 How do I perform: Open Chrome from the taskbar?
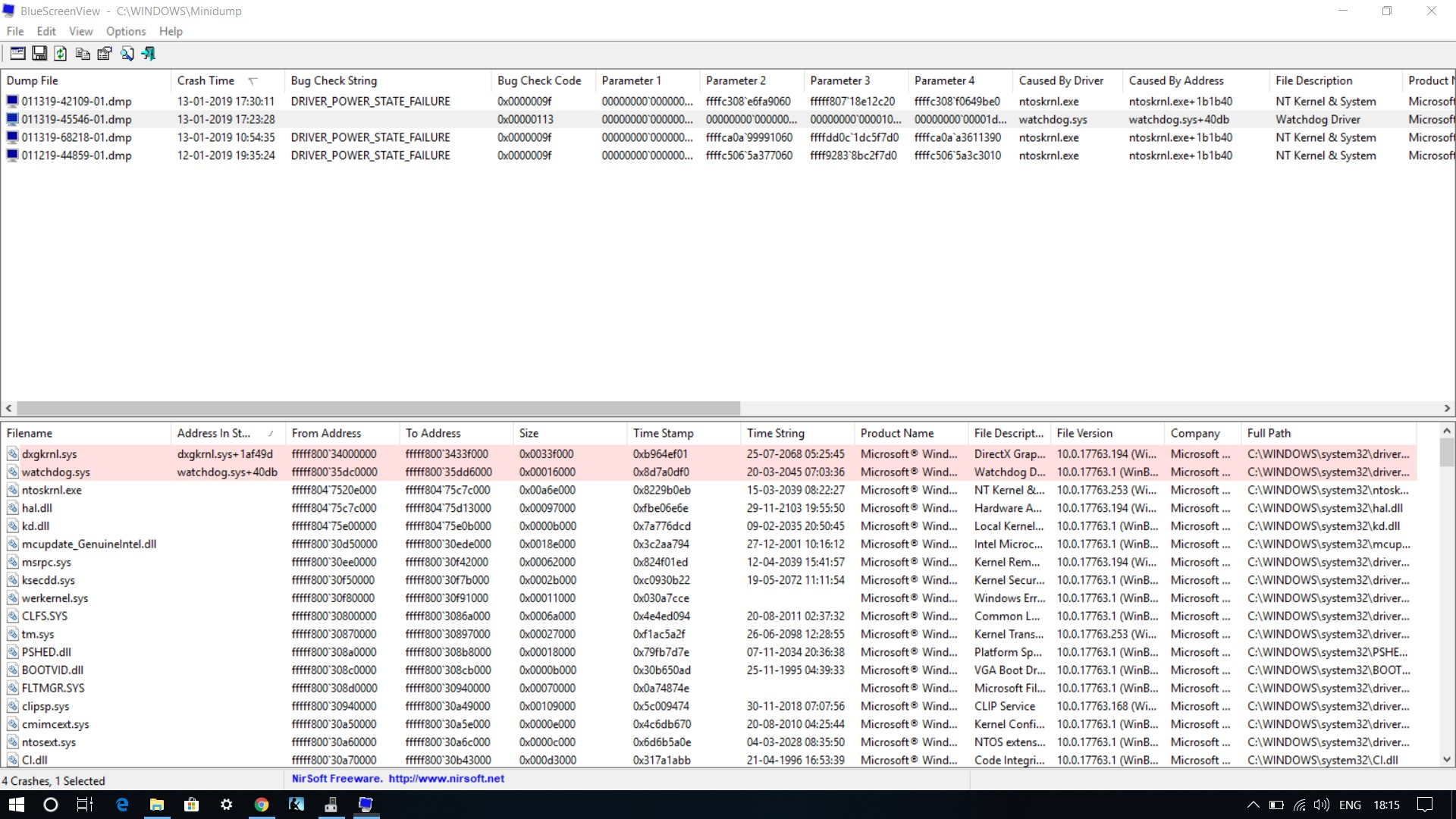pyautogui.click(x=261, y=805)
